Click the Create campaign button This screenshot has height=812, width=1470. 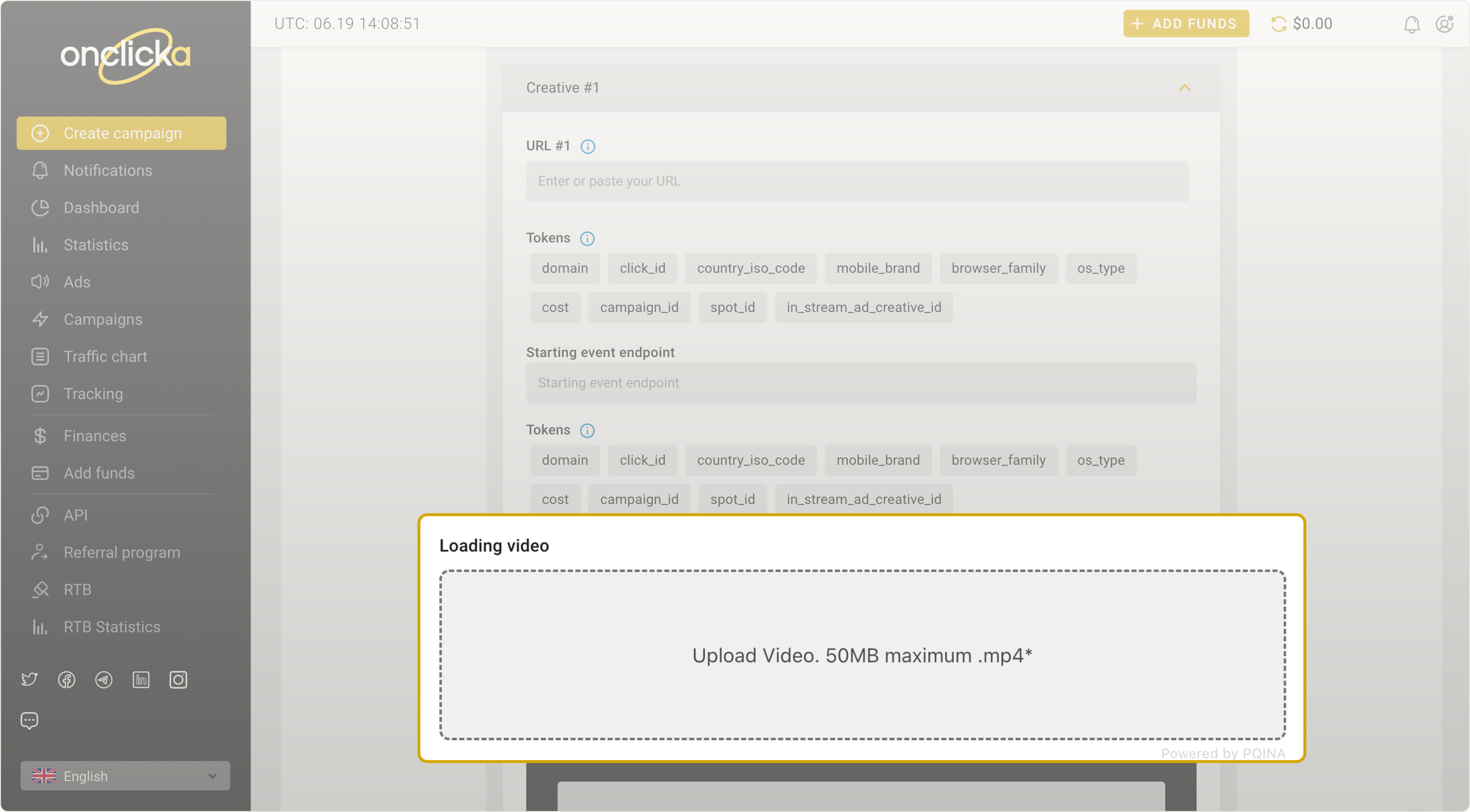[122, 133]
